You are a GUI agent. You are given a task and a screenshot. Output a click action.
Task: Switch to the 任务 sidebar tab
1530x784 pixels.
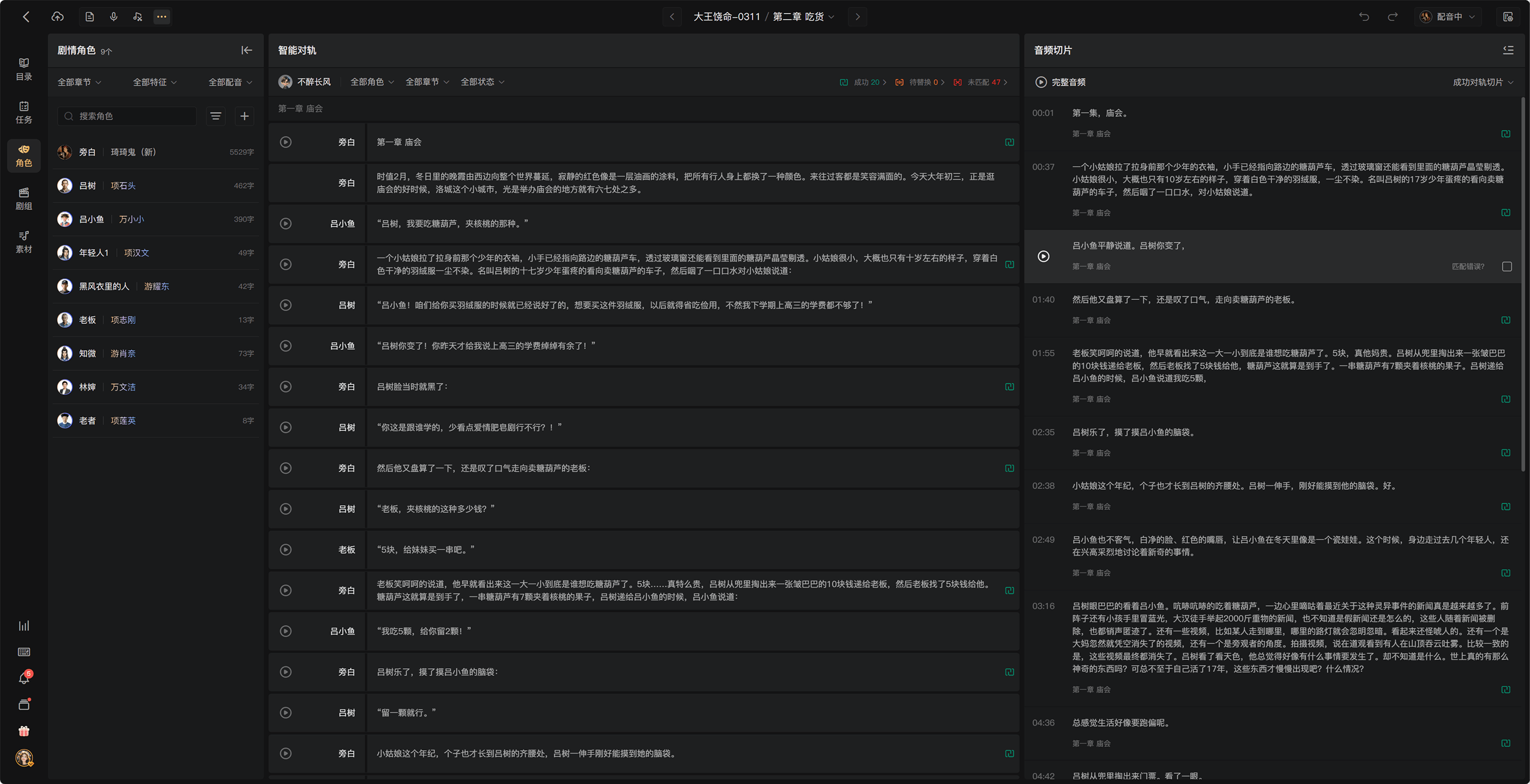pyautogui.click(x=24, y=112)
